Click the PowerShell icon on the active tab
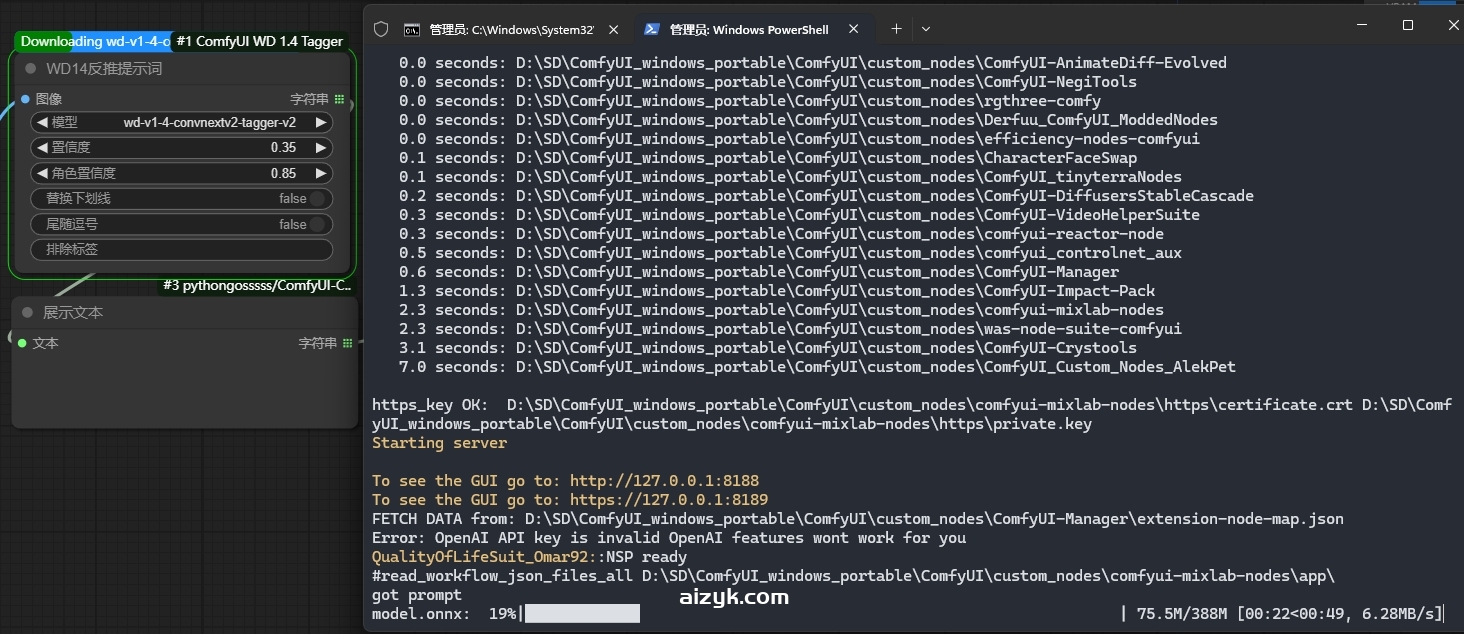This screenshot has height=634, width=1464. pos(650,29)
